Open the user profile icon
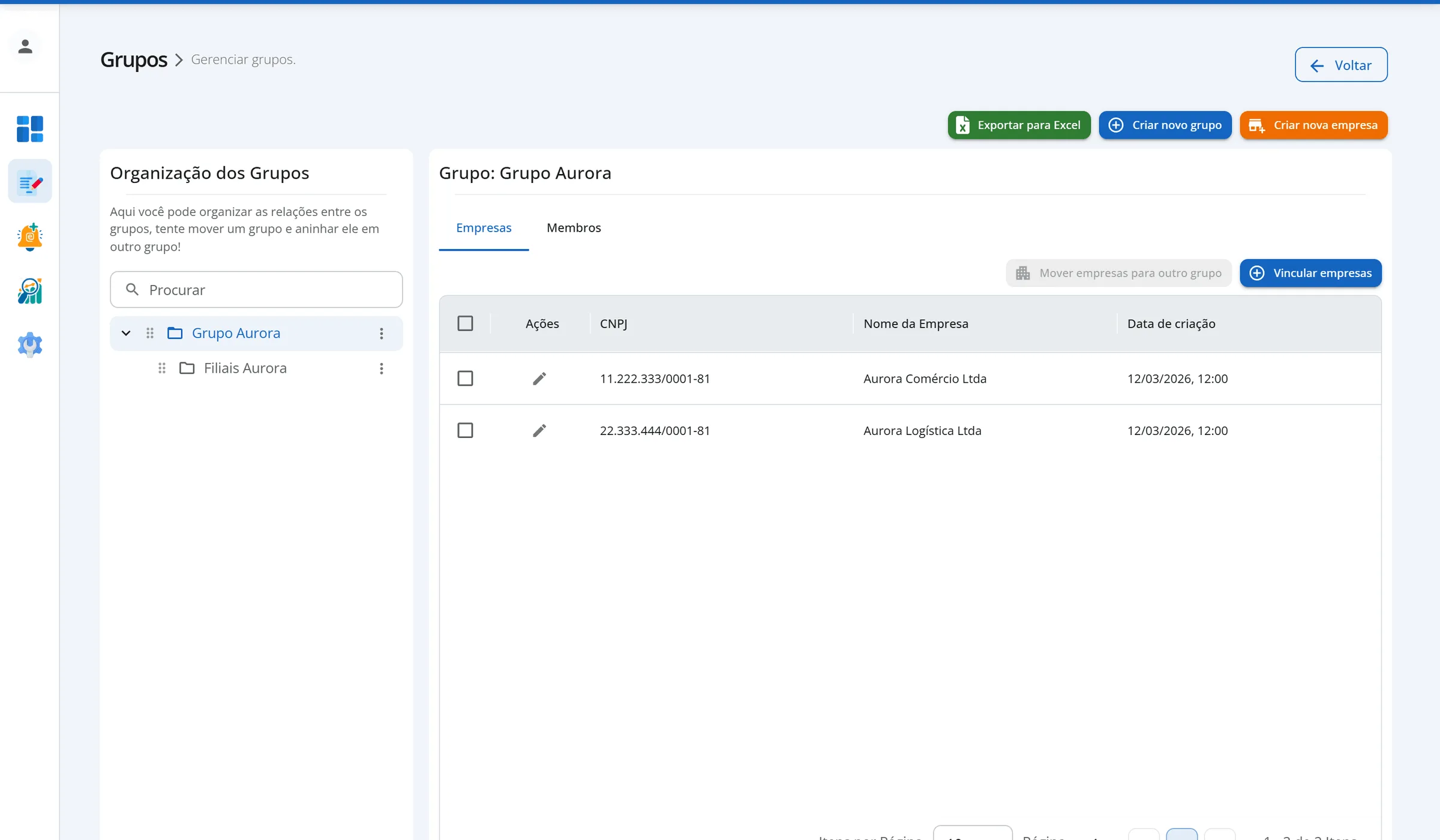This screenshot has width=1440, height=840. [25, 46]
